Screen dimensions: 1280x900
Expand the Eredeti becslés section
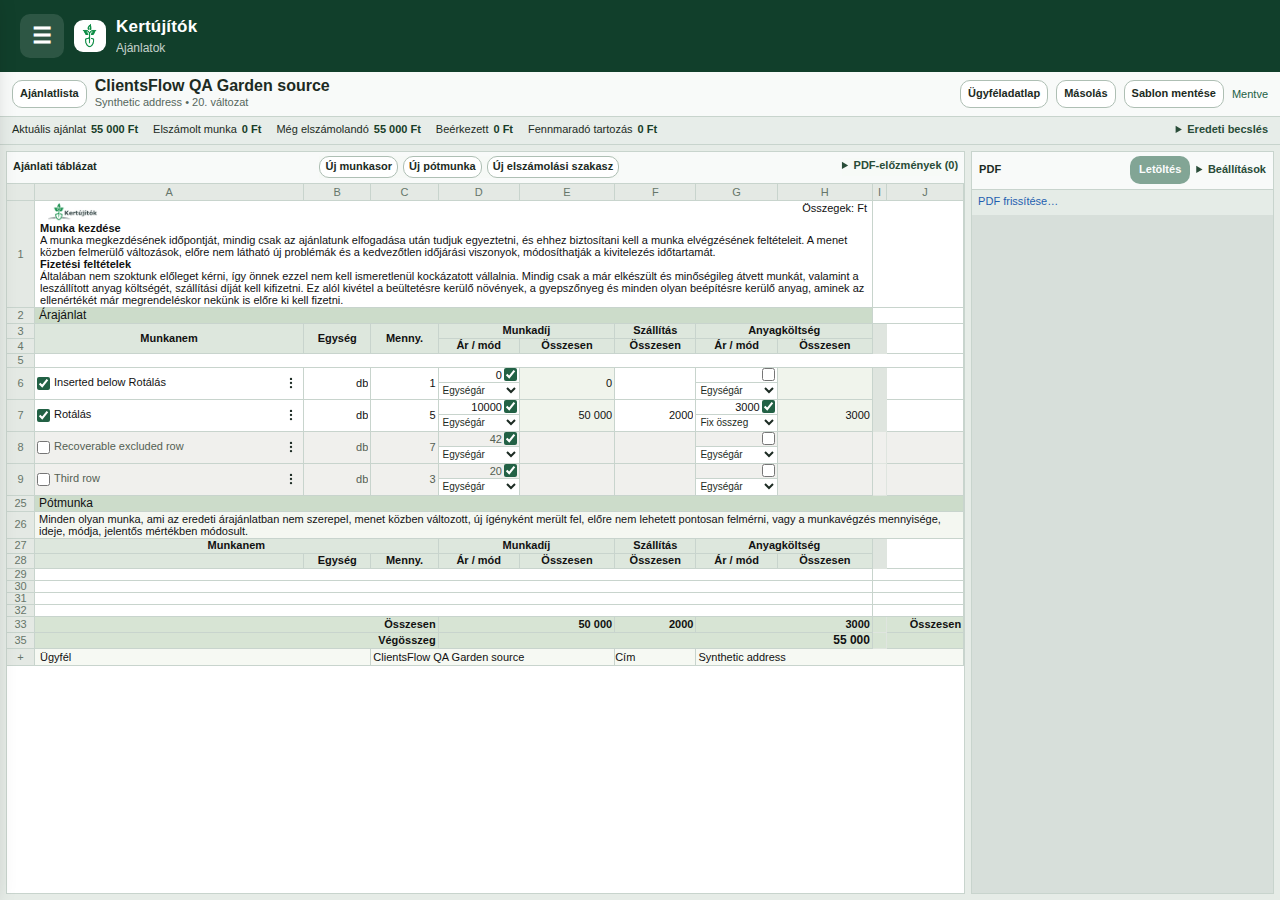tap(1221, 129)
